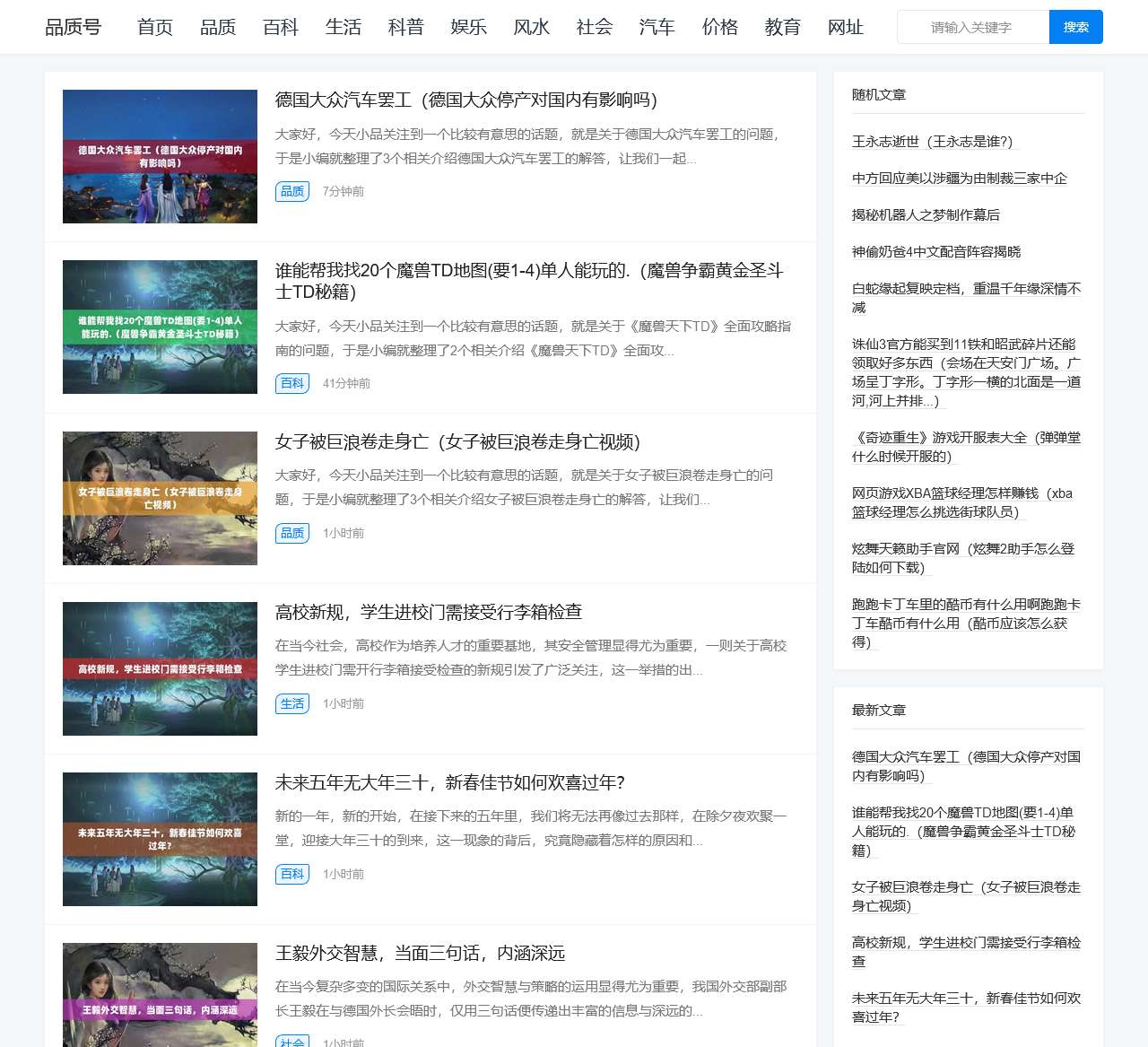This screenshot has width=1148, height=1047.
Task: Open the 娱乐 navigation item
Action: pos(469,27)
